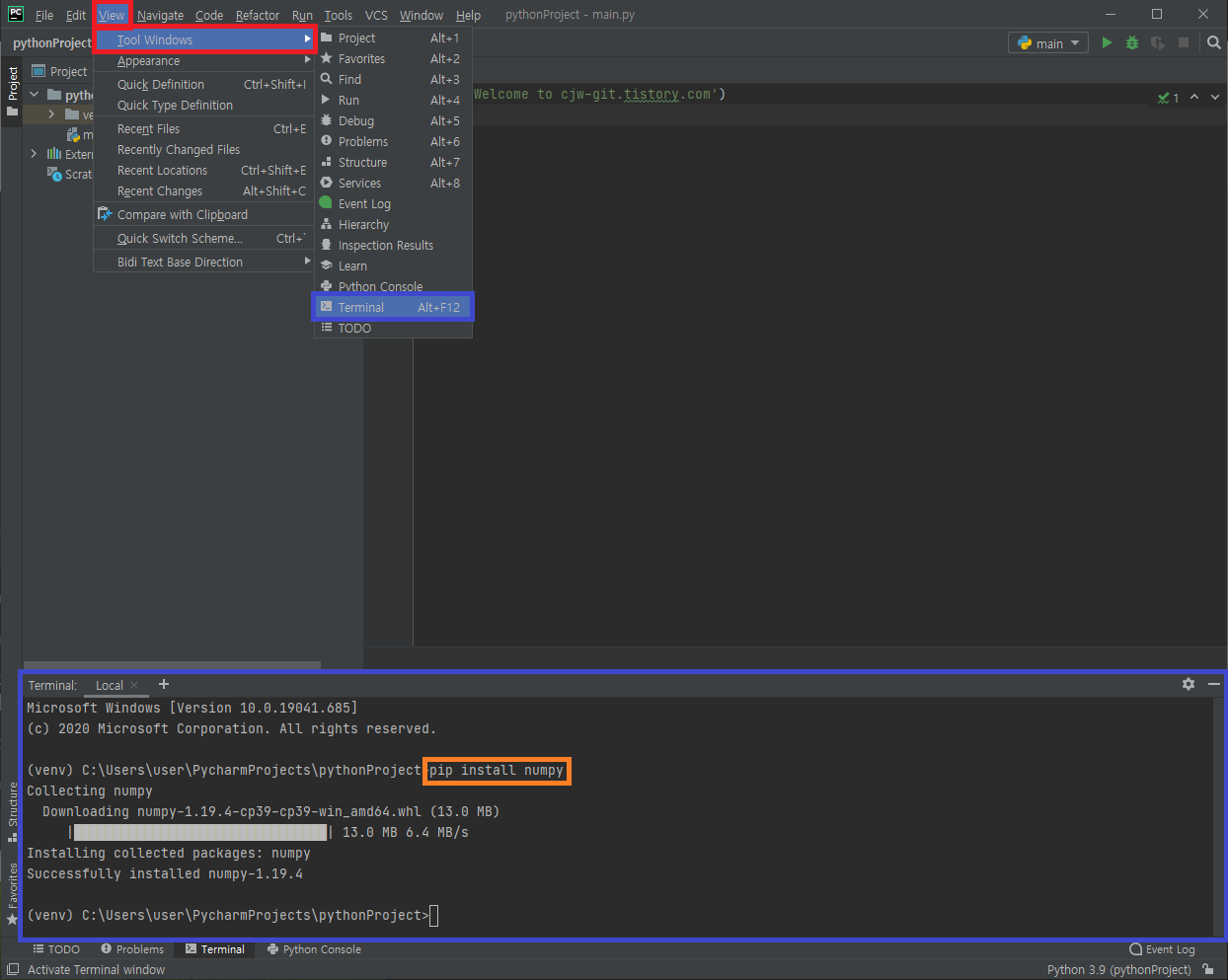Click the PyCharm logo icon in title bar

tap(15, 14)
